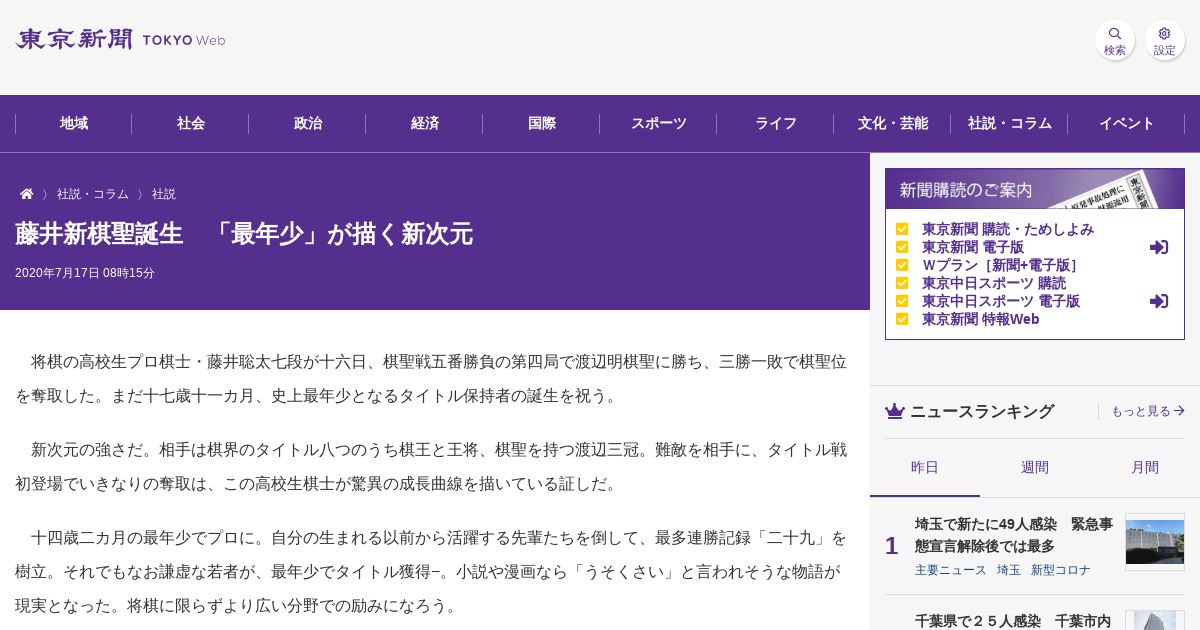
Task: Click the 東京新聞 TOKYO Web logo
Action: [x=120, y=40]
